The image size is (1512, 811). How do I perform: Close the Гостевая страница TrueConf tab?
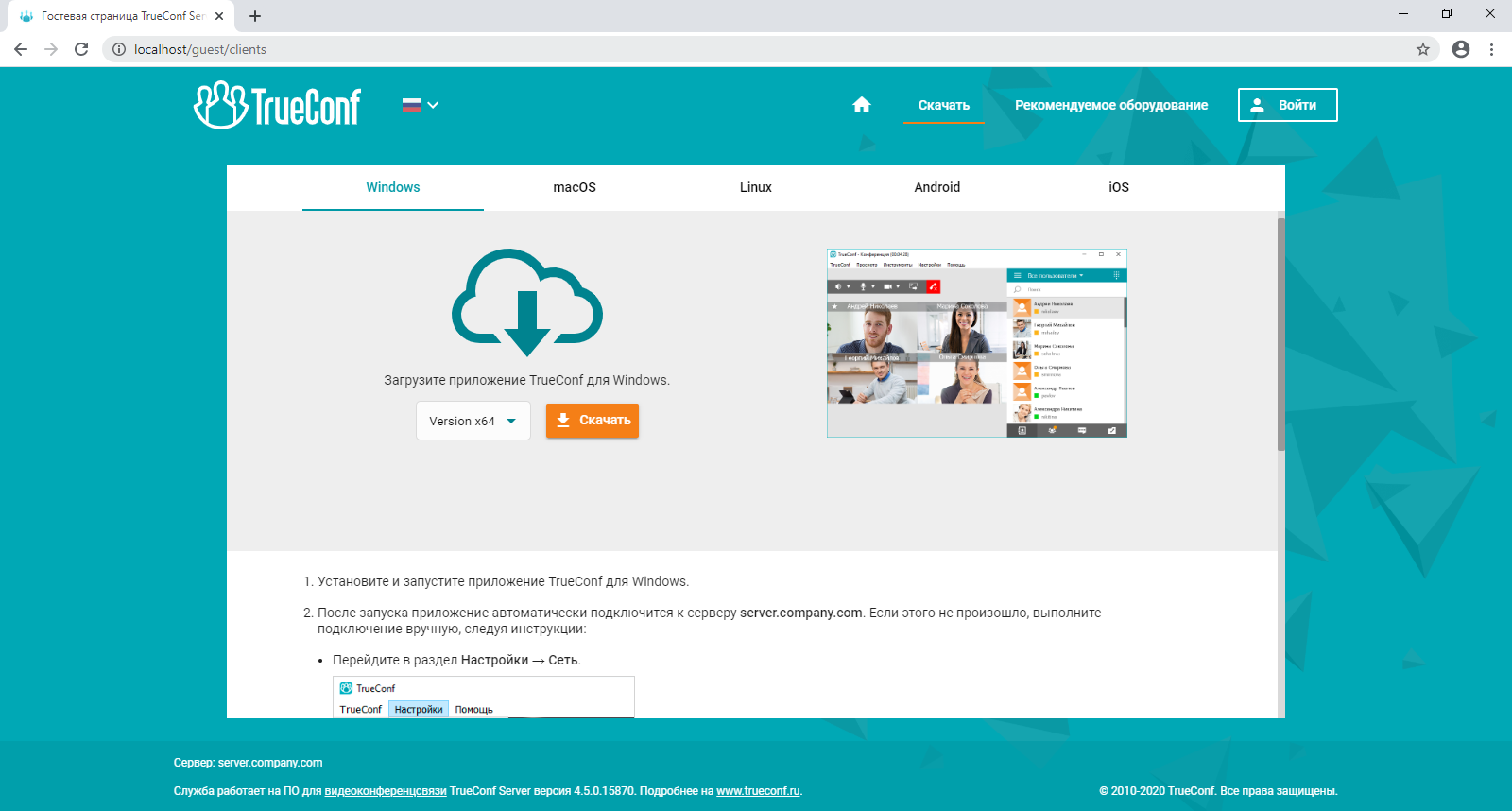219,16
